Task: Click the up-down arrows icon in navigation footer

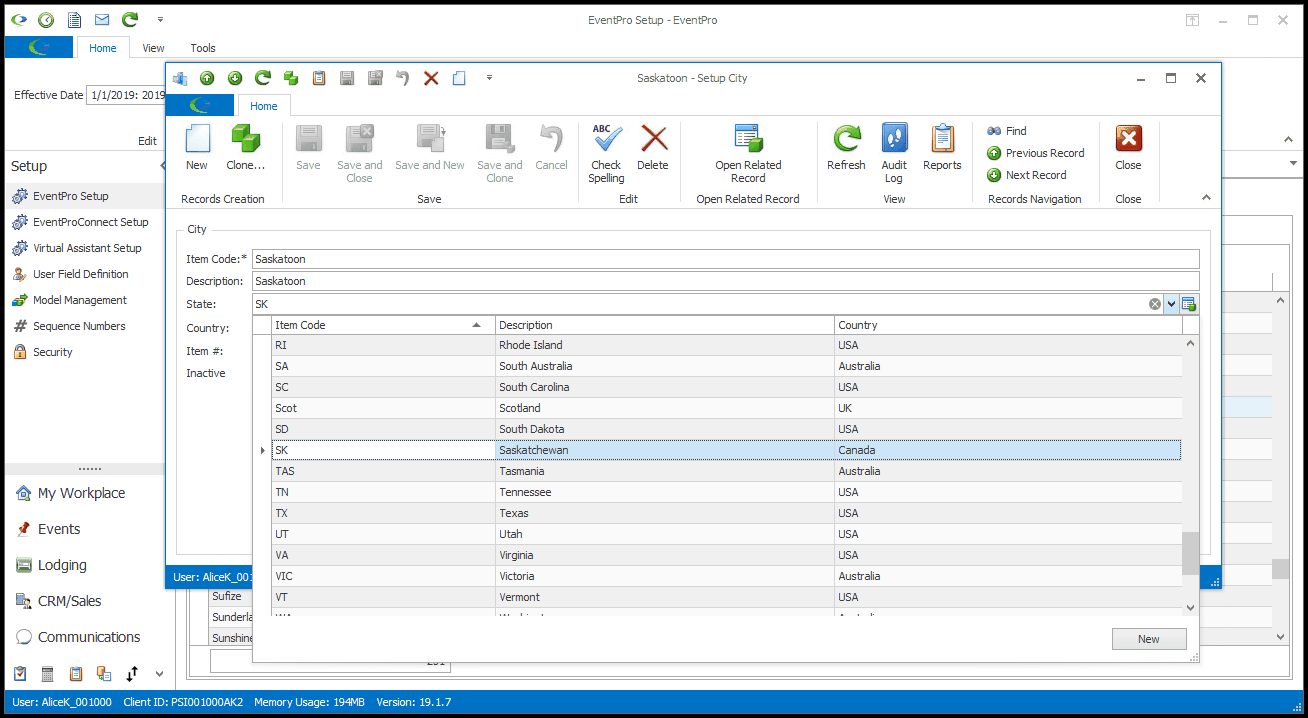Action: coord(131,674)
